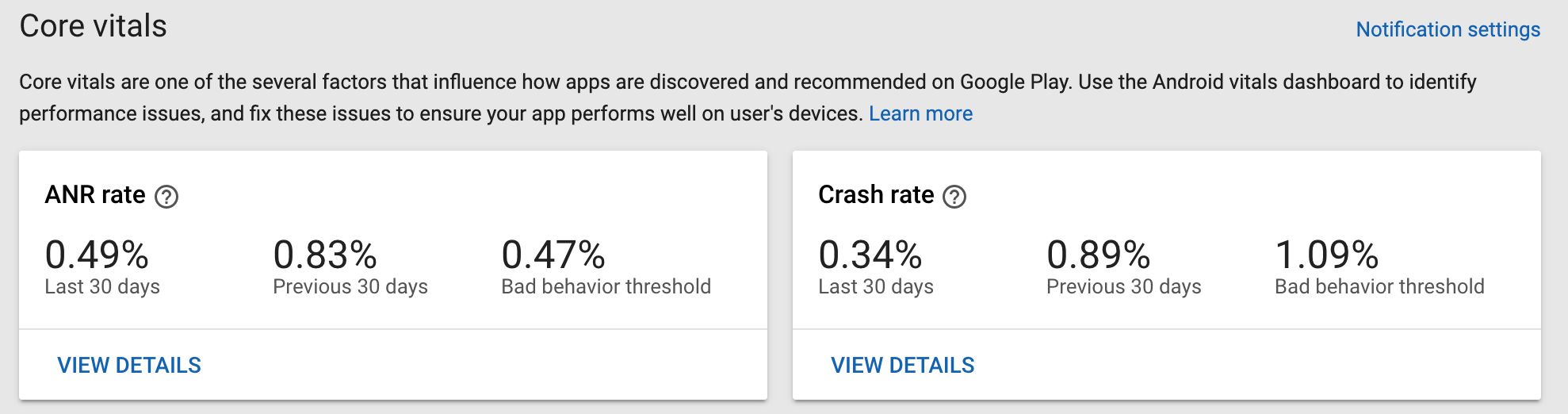Click the ANR rate card title

point(95,194)
